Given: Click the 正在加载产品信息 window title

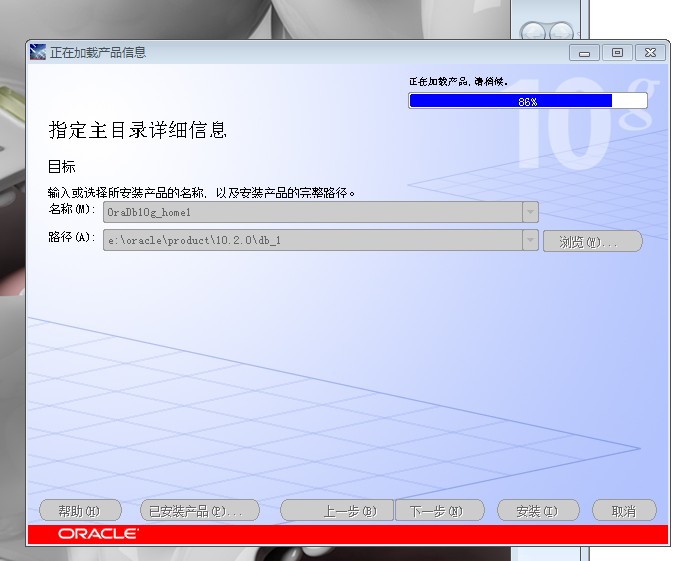Looking at the screenshot, I should pos(98,53).
